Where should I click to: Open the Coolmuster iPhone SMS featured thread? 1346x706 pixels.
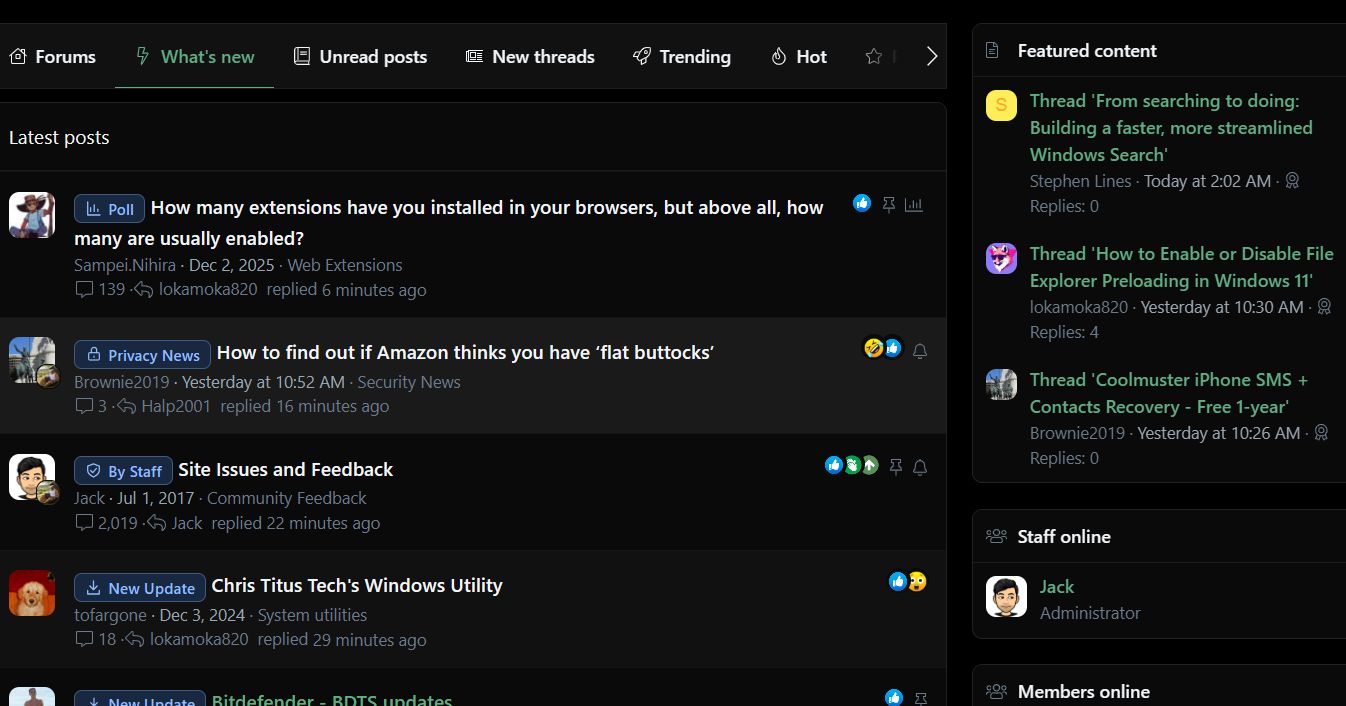[1169, 393]
